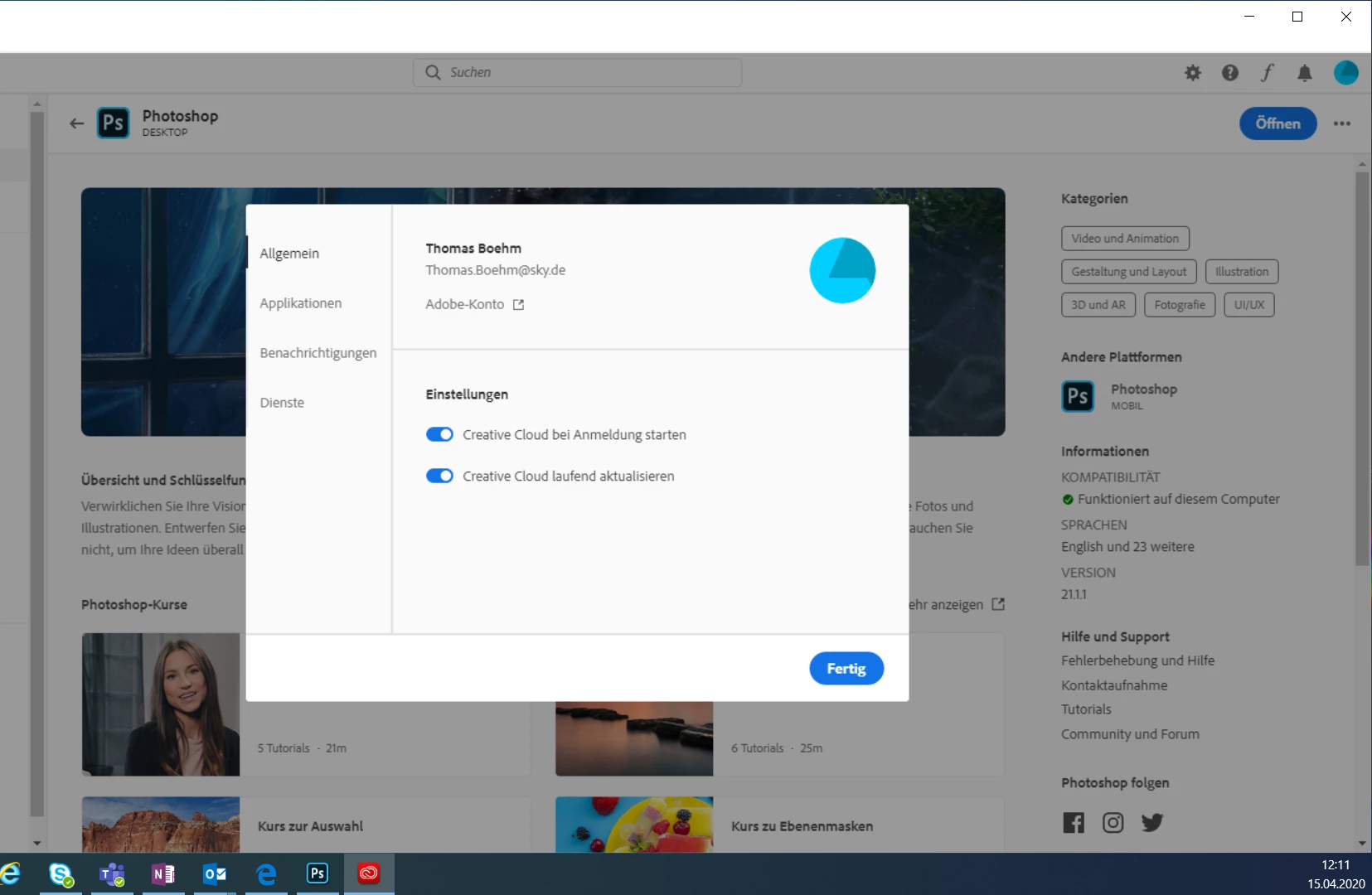Click the left sidebar scrollbar down arrow
Image resolution: width=1372 pixels, height=895 pixels.
tap(36, 843)
